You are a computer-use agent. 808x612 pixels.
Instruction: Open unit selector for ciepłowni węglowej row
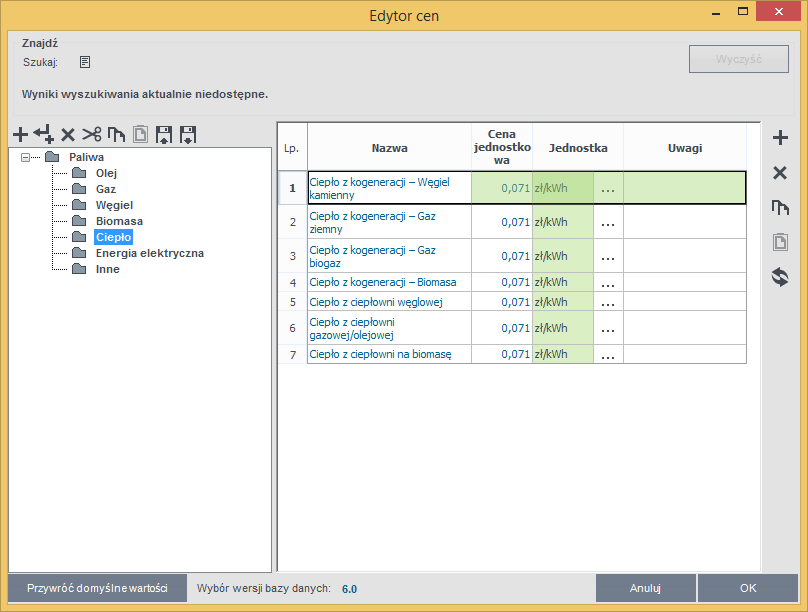tap(608, 302)
